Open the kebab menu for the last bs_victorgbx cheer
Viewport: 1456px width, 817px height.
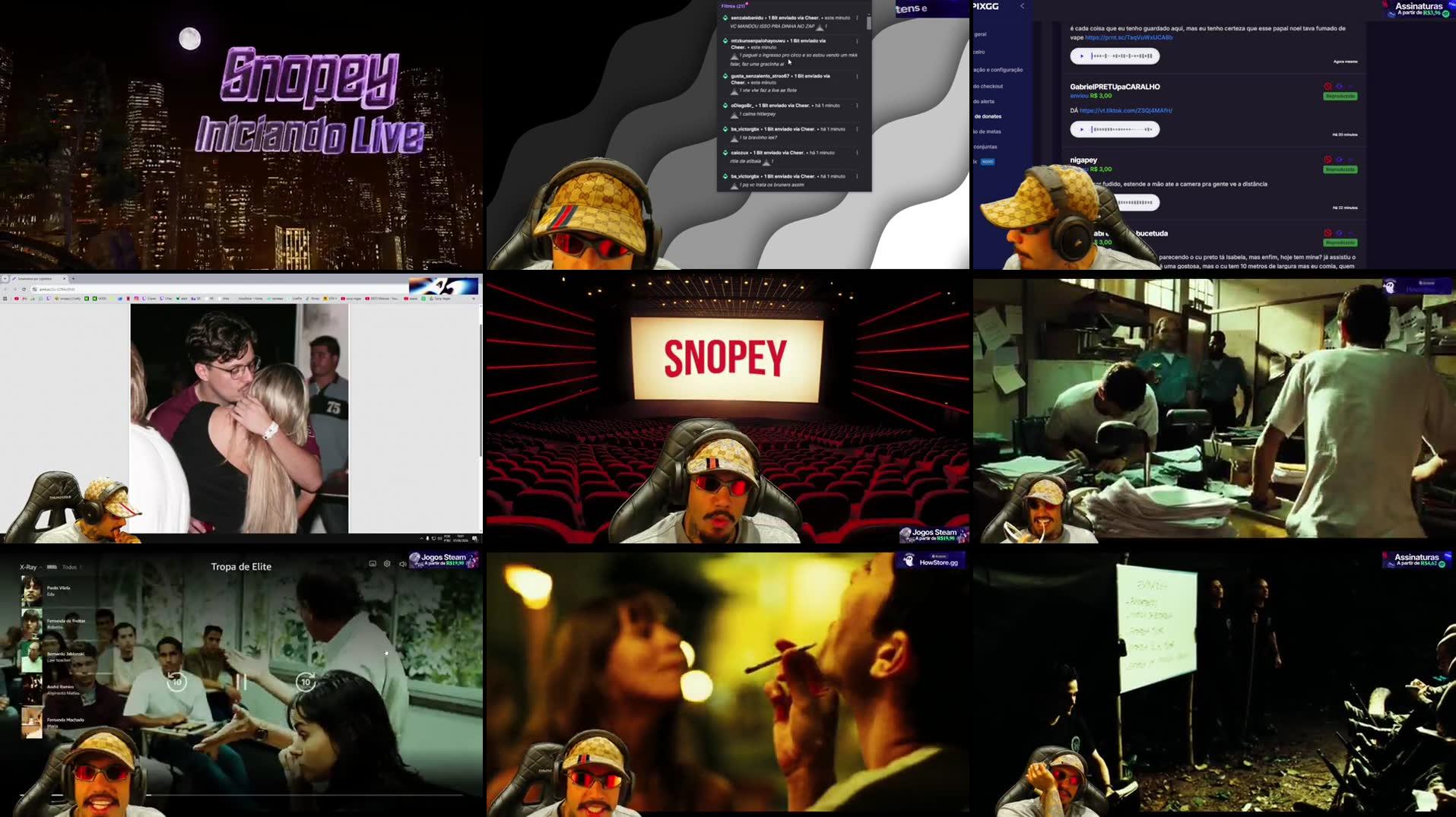[x=857, y=176]
